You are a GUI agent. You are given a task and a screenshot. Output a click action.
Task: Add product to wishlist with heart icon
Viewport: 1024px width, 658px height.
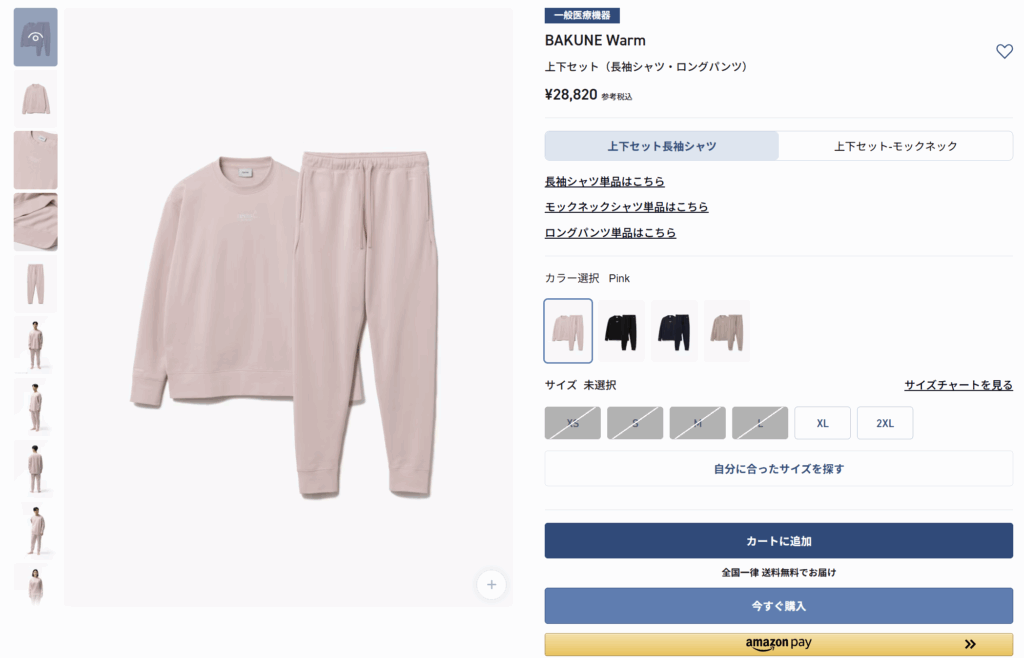pyautogui.click(x=1004, y=51)
